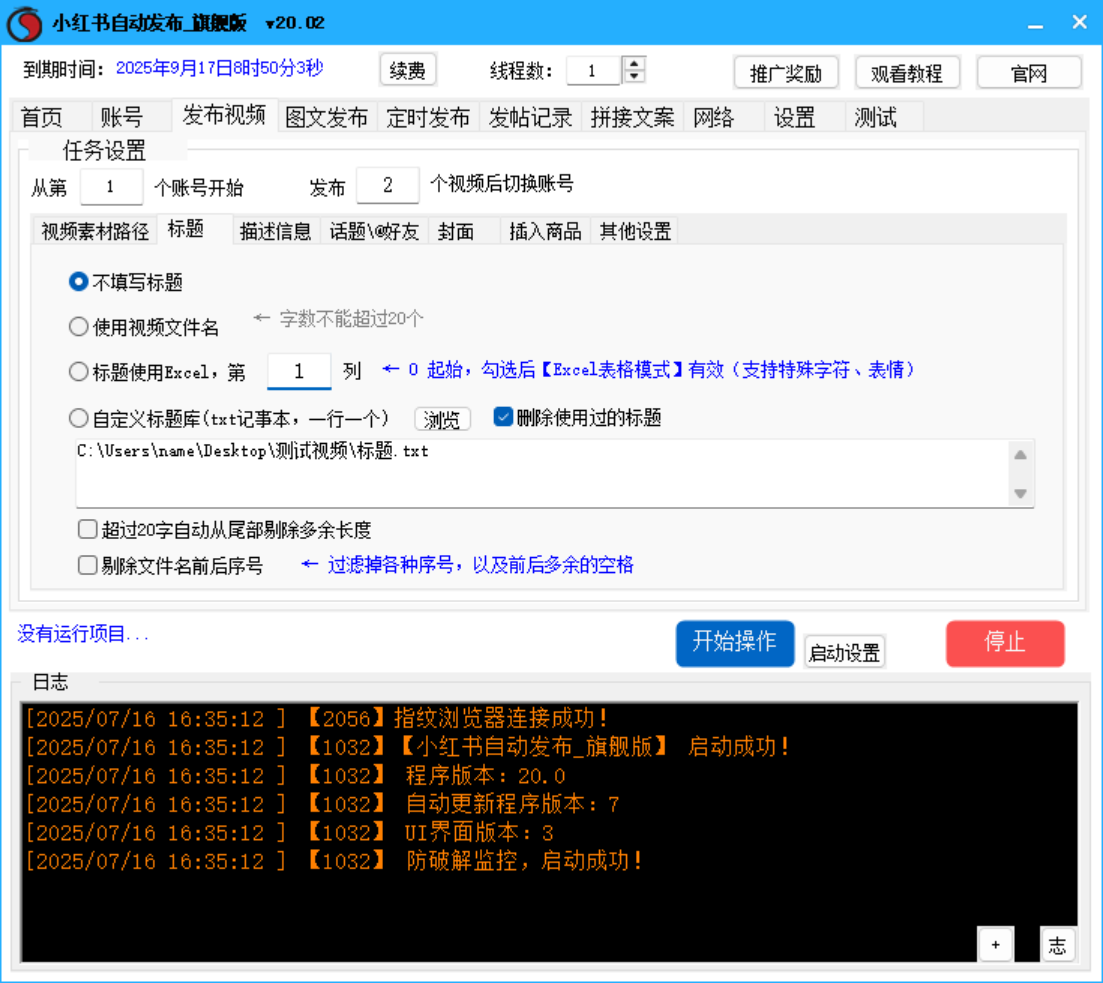
Task: Click log line UI界面版本：3
Action: point(290,832)
